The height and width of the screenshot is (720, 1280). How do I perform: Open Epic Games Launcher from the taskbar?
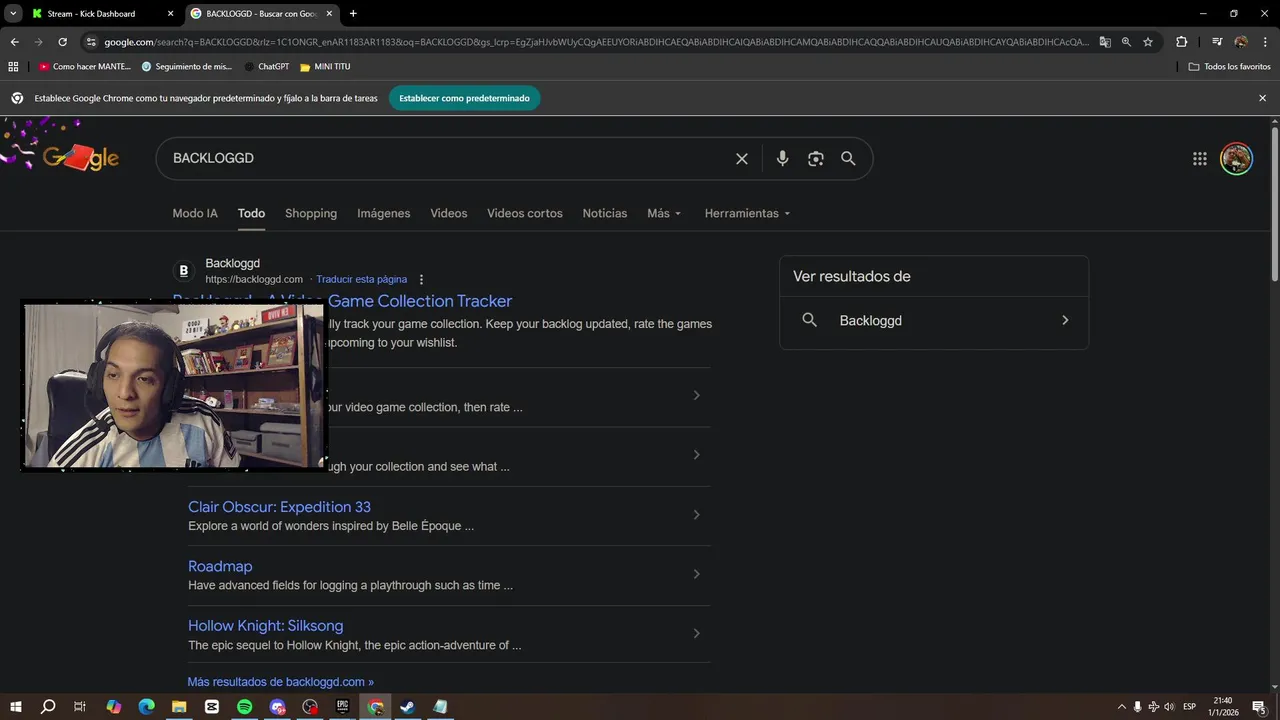click(x=343, y=706)
